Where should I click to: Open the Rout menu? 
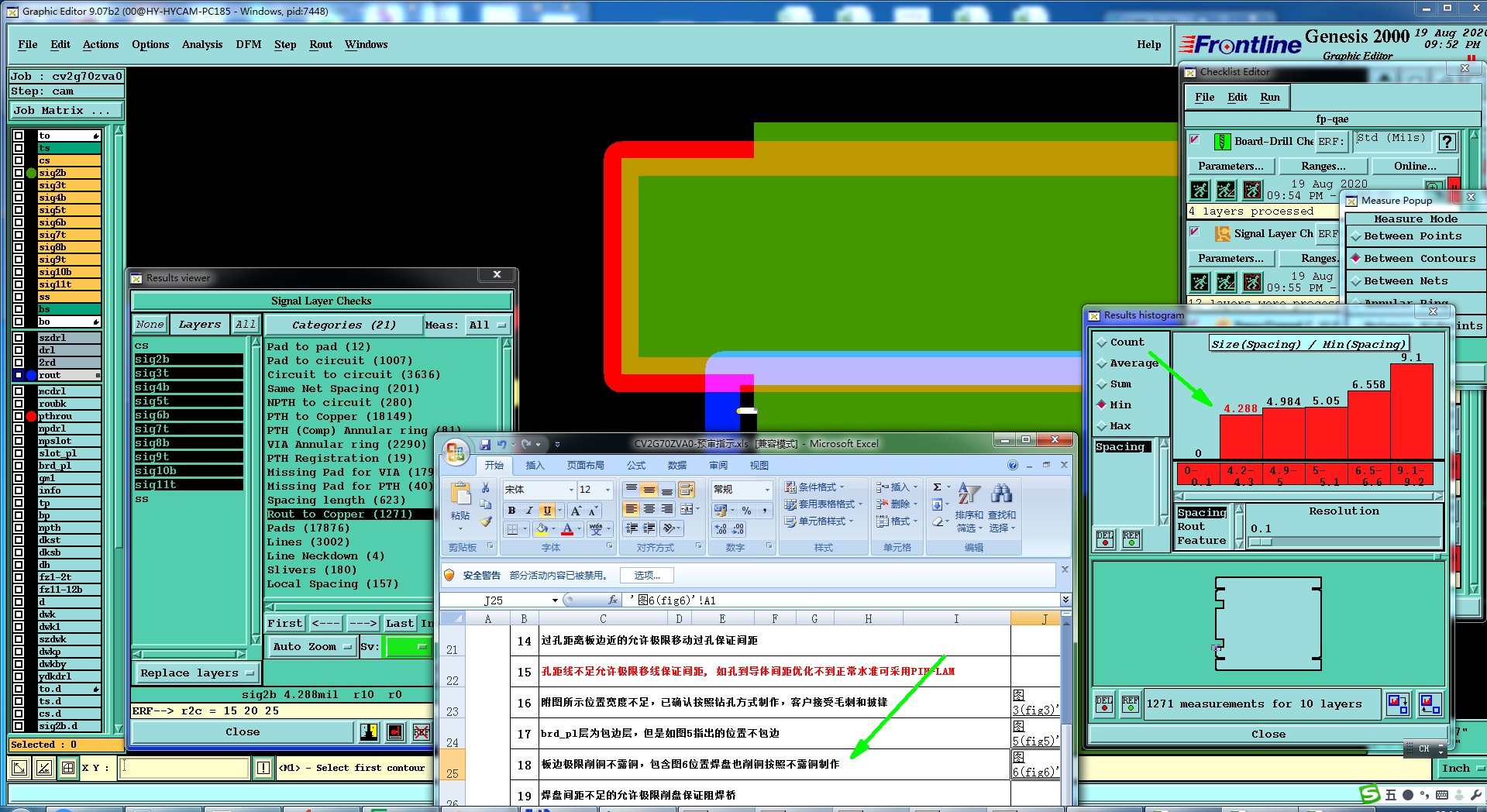pyautogui.click(x=321, y=44)
